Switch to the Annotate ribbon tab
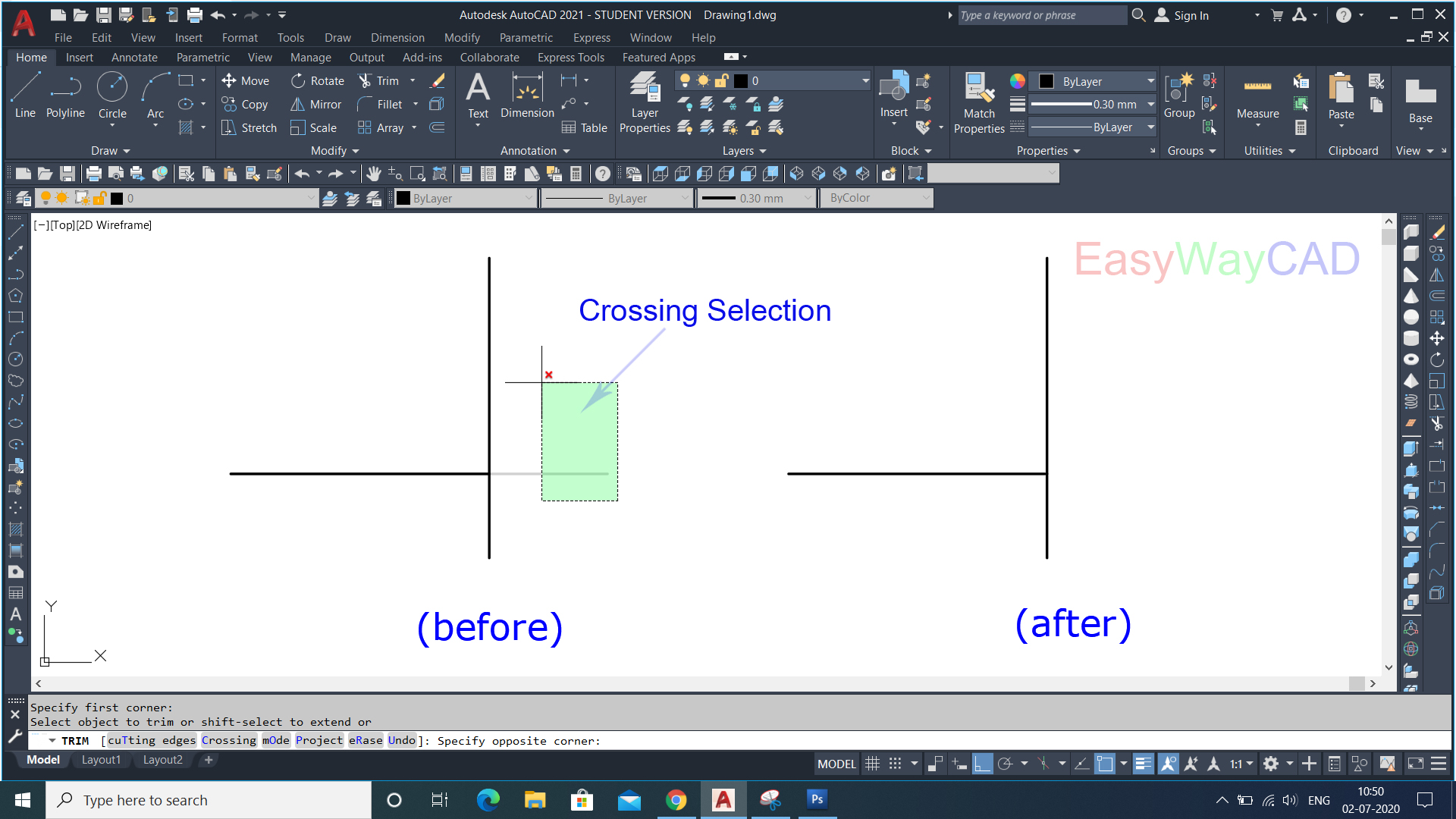The width and height of the screenshot is (1456, 819). coord(134,57)
